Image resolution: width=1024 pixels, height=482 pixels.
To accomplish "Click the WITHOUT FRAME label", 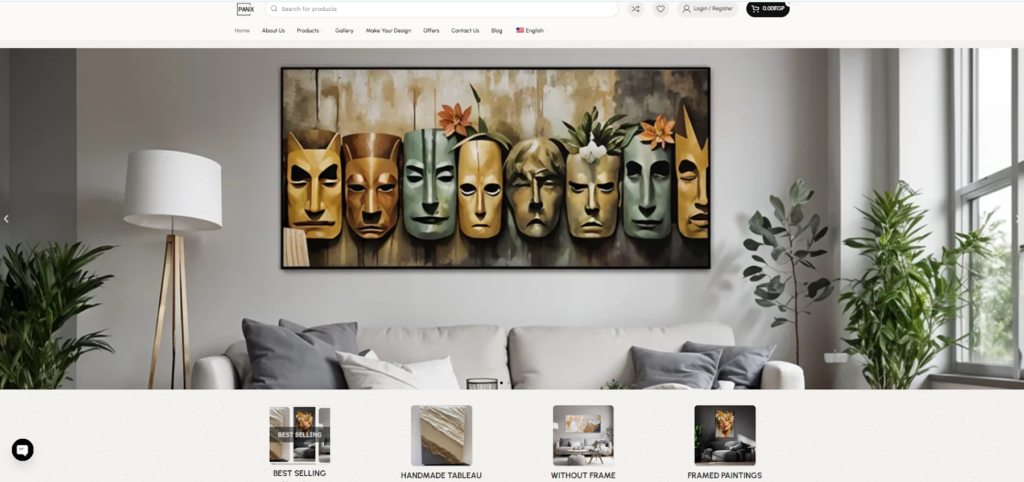I will [x=583, y=475].
